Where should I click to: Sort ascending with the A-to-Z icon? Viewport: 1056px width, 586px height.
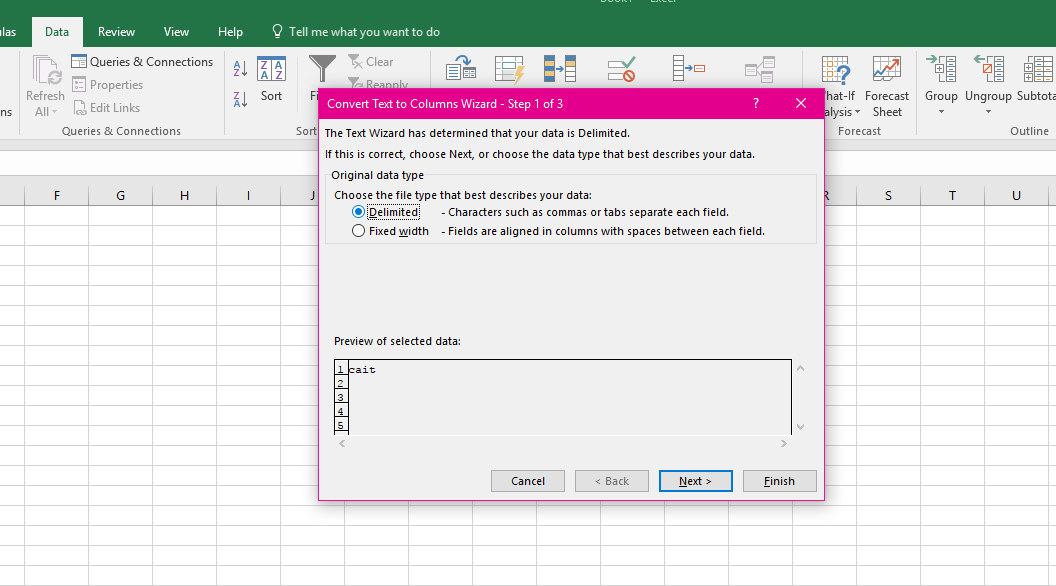coord(240,68)
